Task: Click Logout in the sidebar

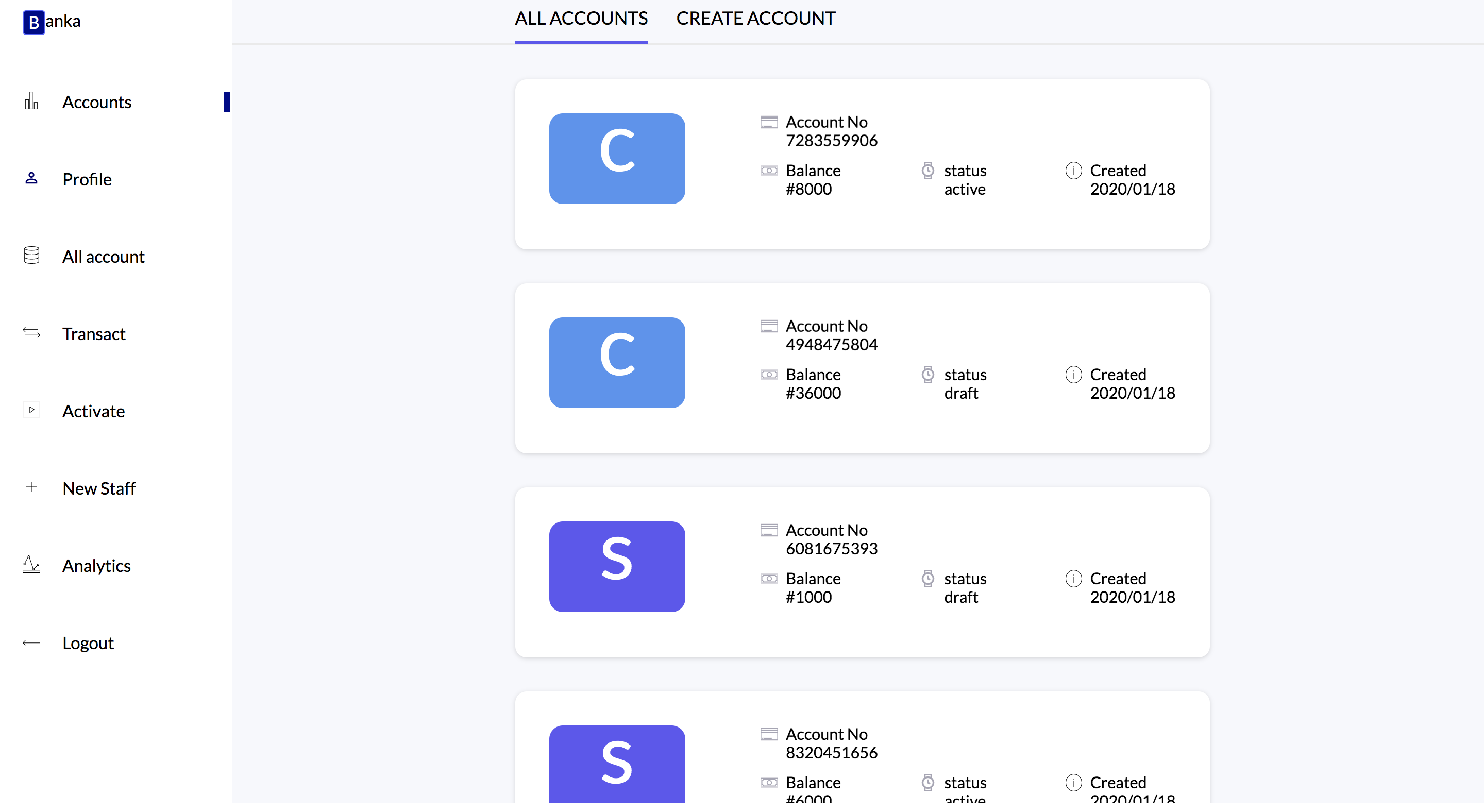Action: pyautogui.click(x=88, y=642)
